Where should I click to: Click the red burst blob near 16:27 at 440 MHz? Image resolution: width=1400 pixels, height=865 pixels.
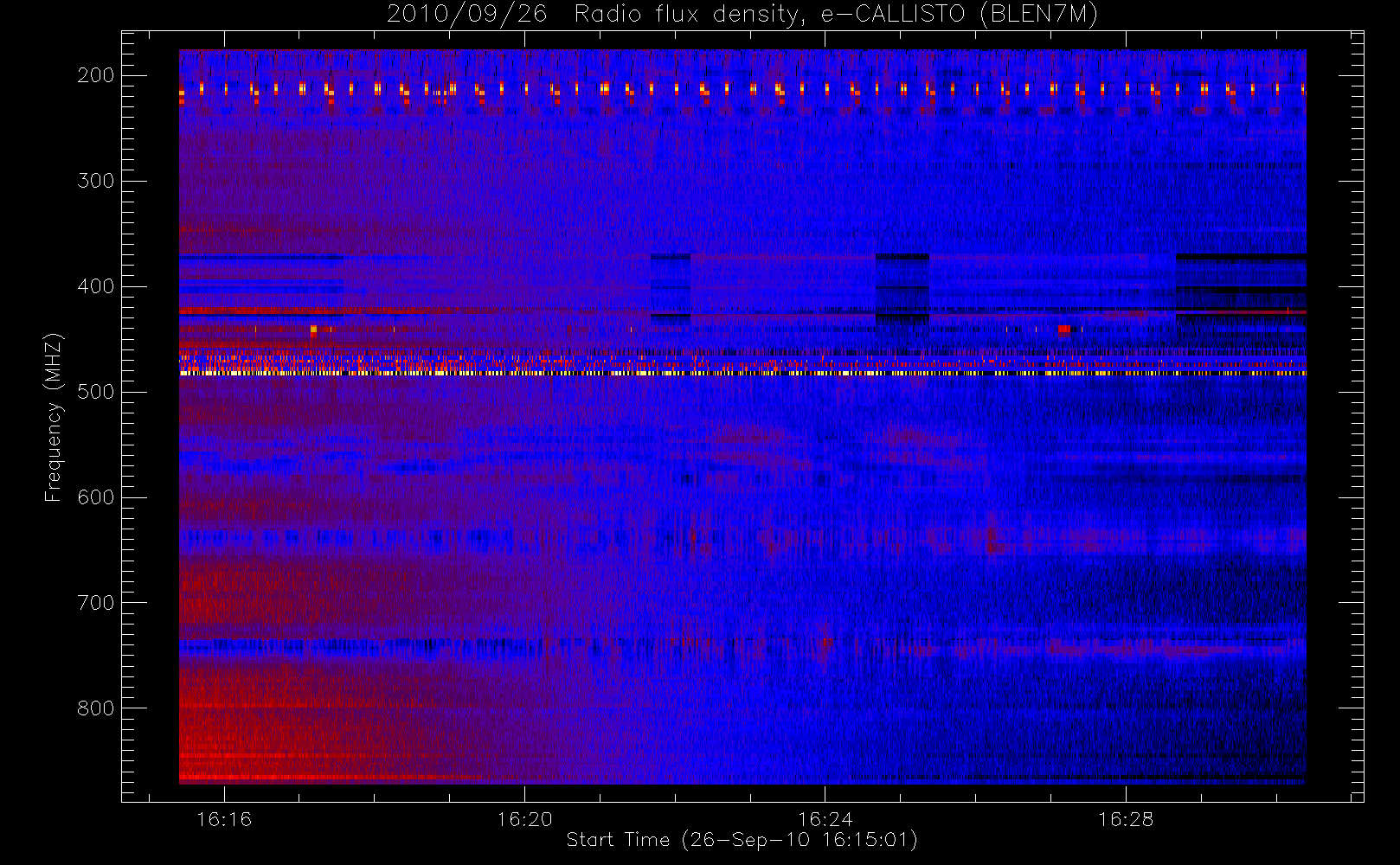1064,329
